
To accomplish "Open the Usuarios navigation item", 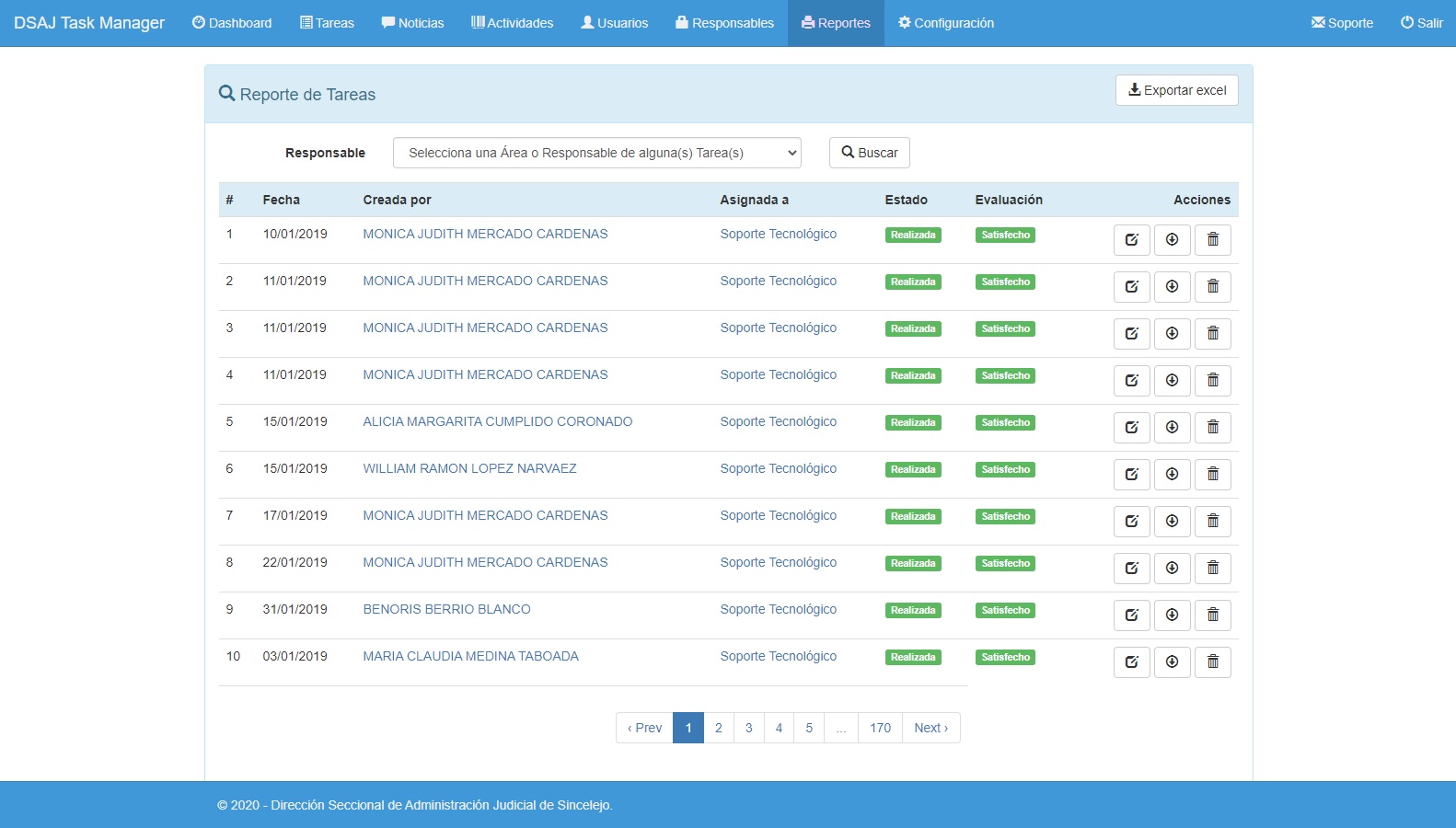I will tap(614, 23).
